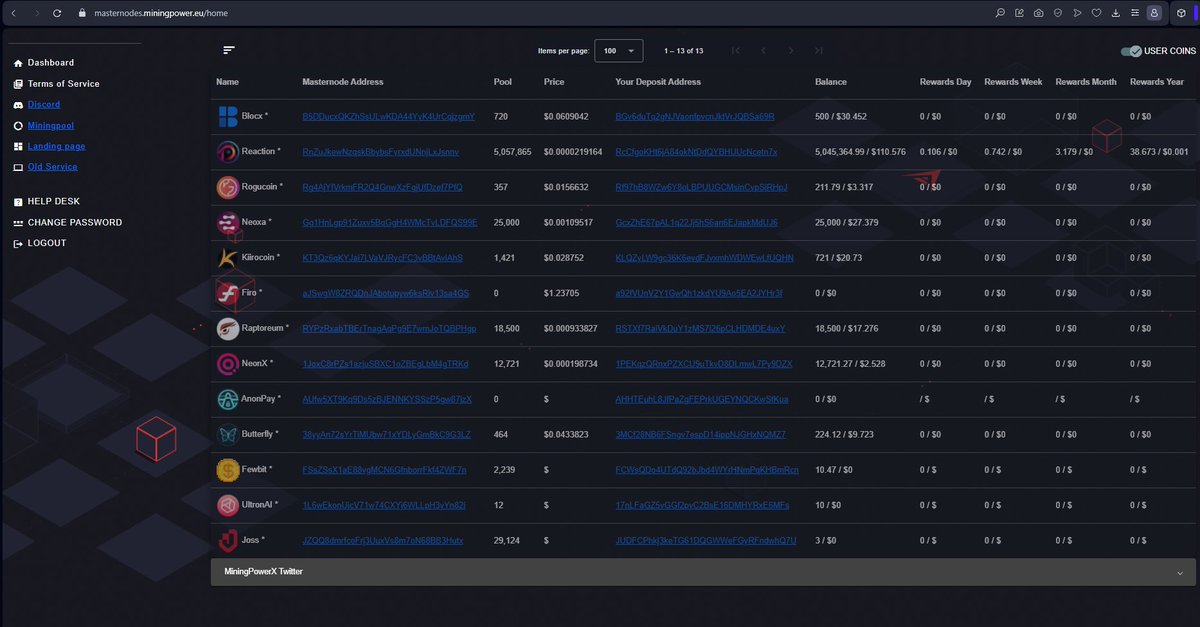This screenshot has width=1200, height=627.
Task: Open the Old Service link
Action: pos(53,167)
